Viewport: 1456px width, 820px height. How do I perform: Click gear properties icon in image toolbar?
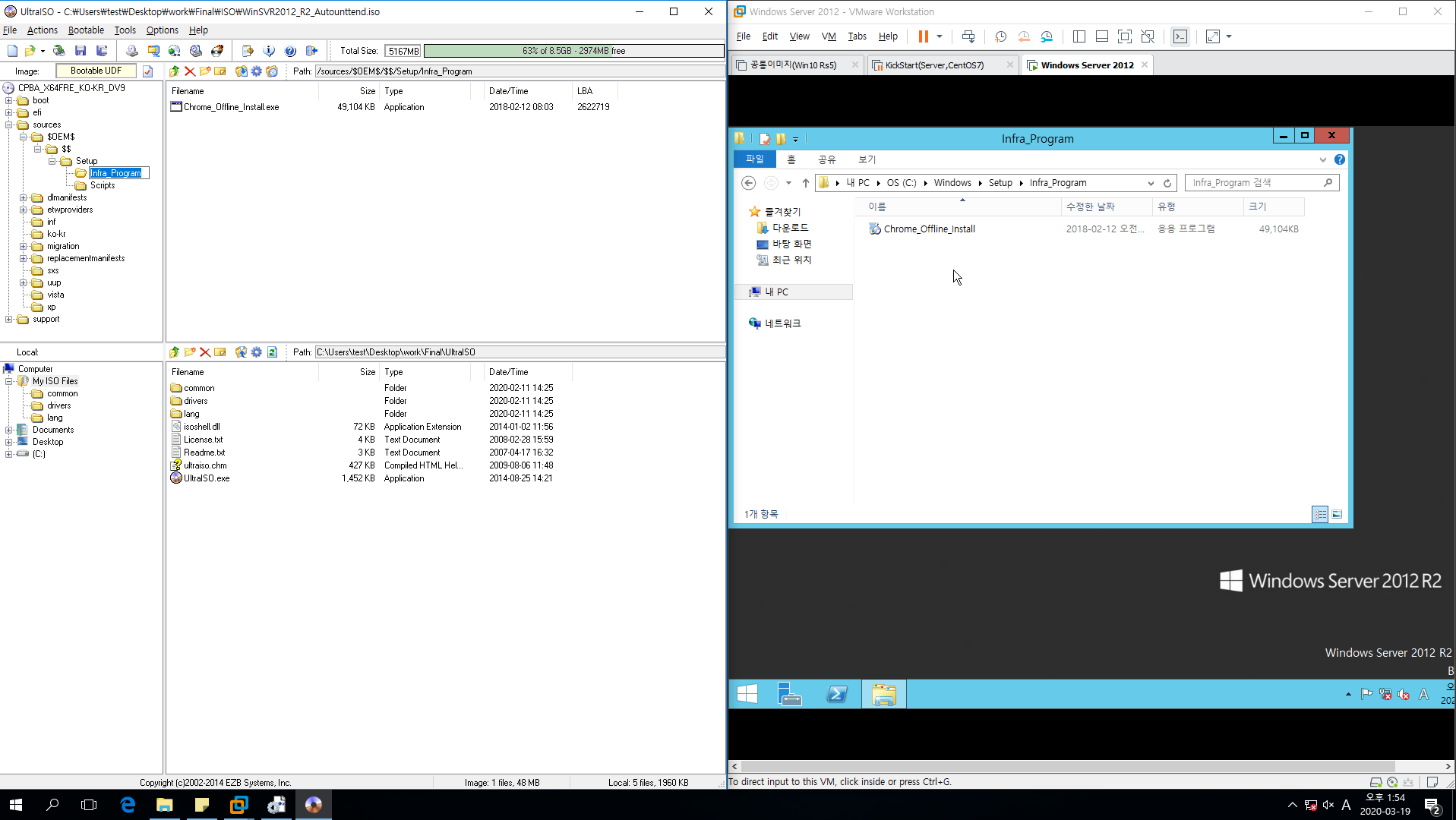(x=257, y=71)
